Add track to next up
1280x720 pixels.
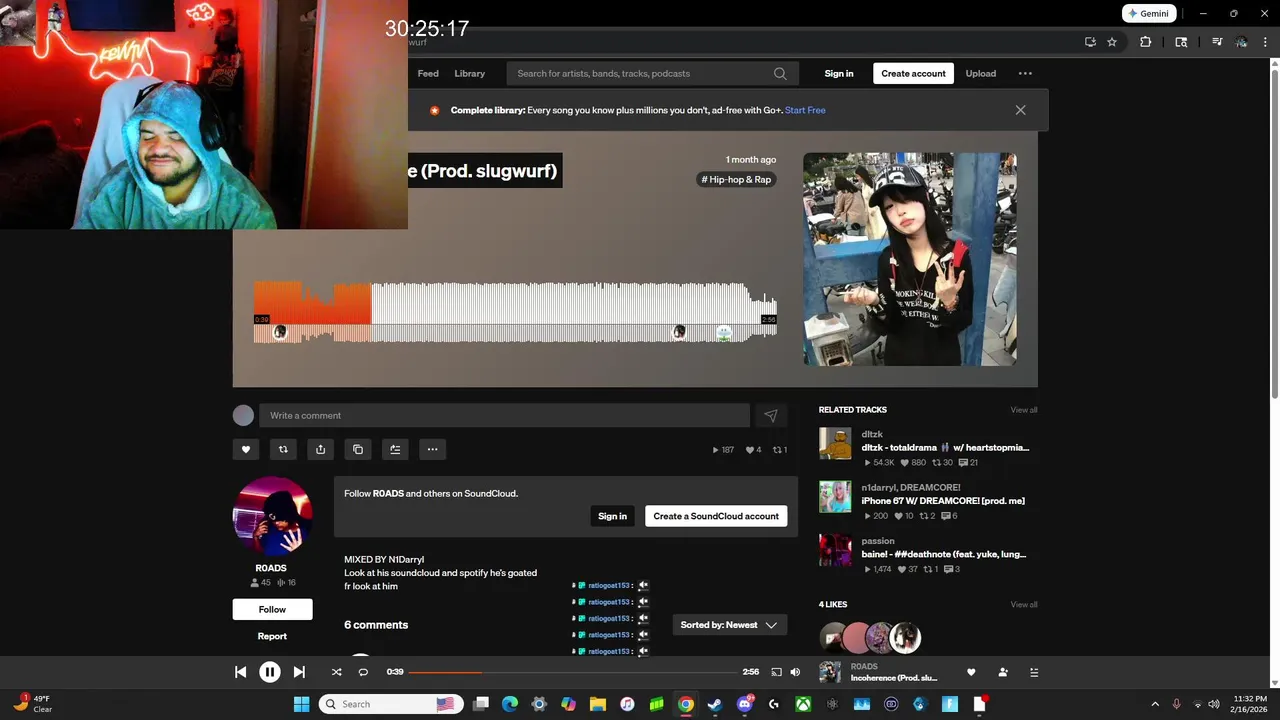pyautogui.click(x=395, y=449)
